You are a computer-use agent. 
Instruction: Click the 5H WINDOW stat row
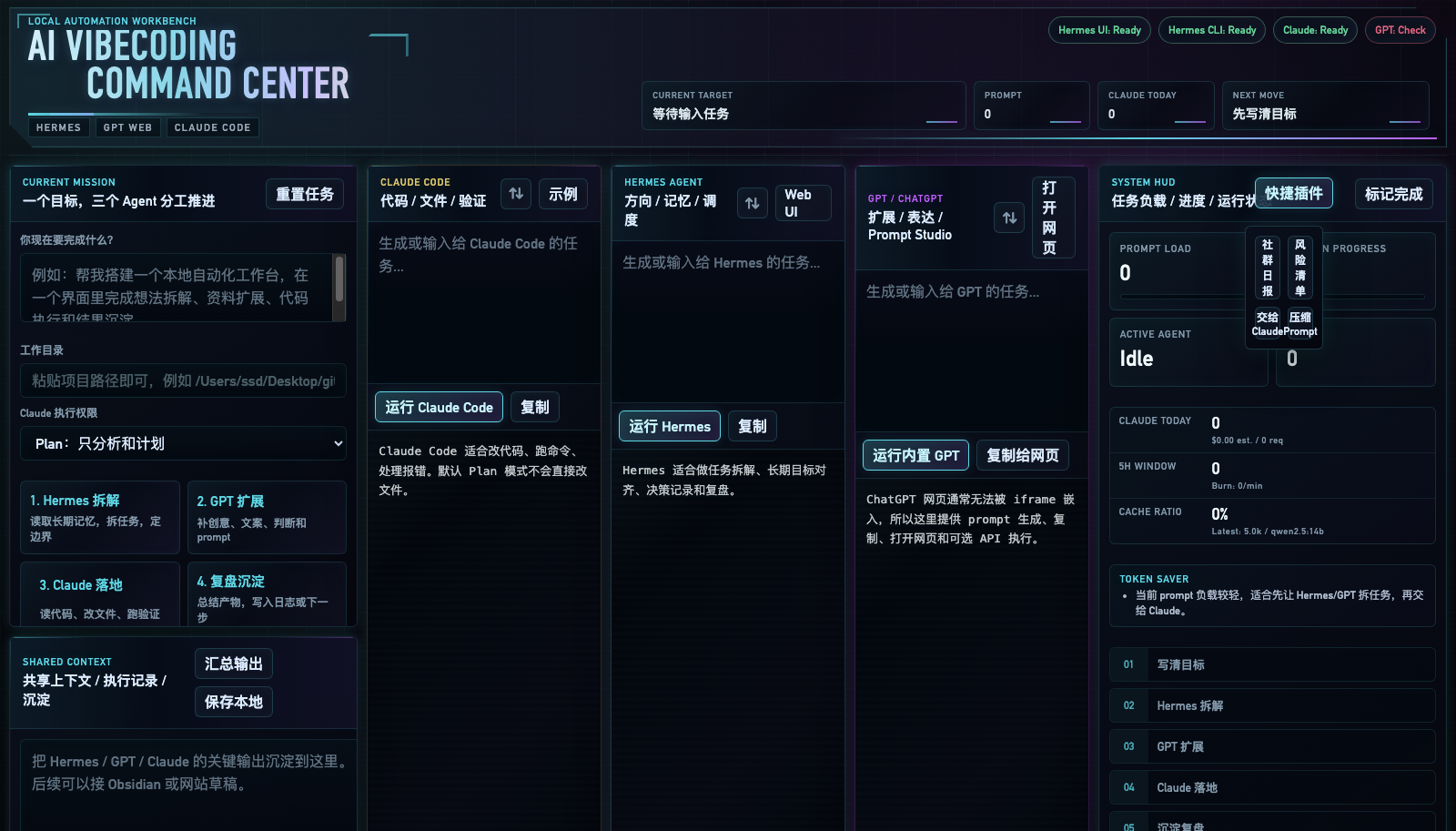tap(1272, 475)
